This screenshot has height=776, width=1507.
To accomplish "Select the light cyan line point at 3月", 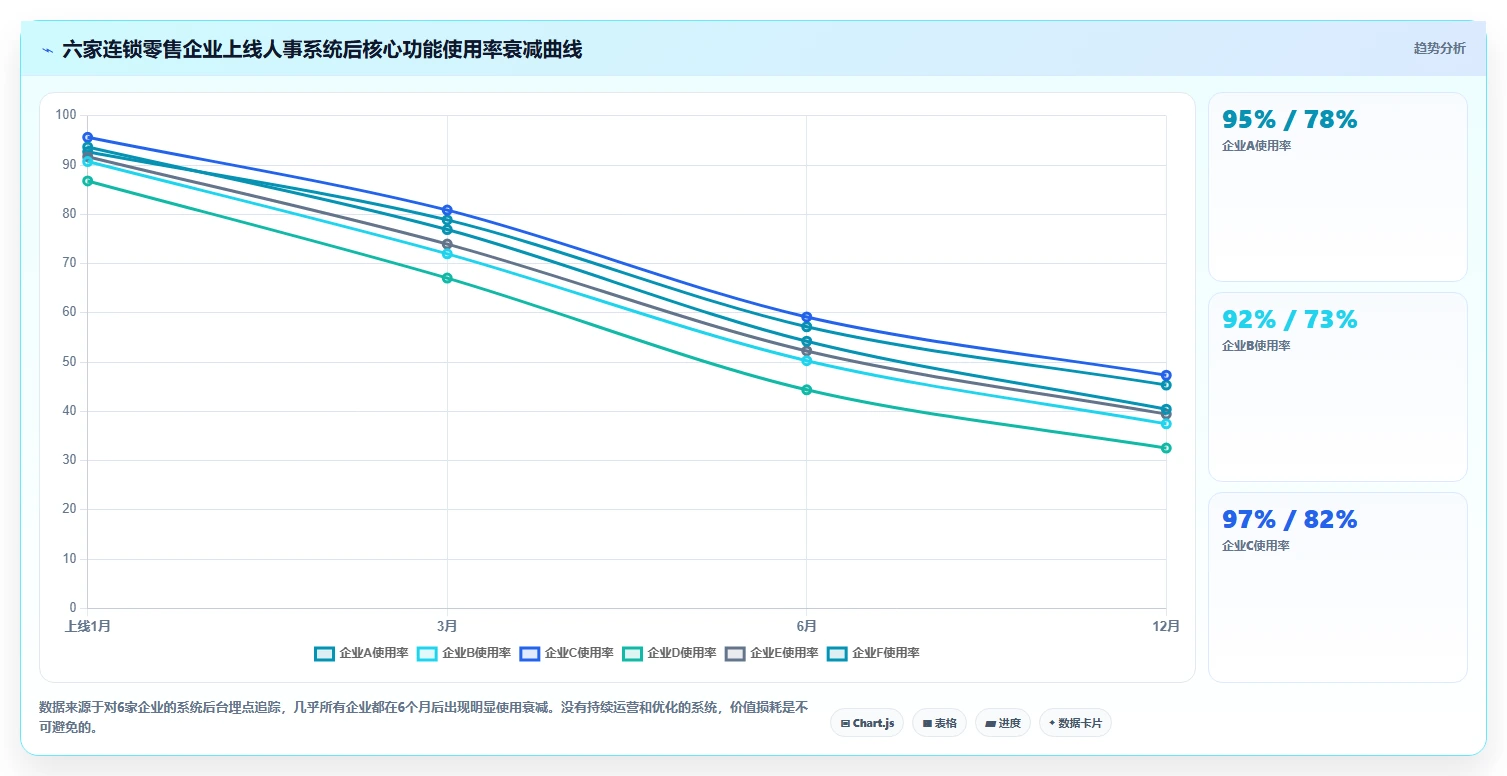I will coord(447,254).
